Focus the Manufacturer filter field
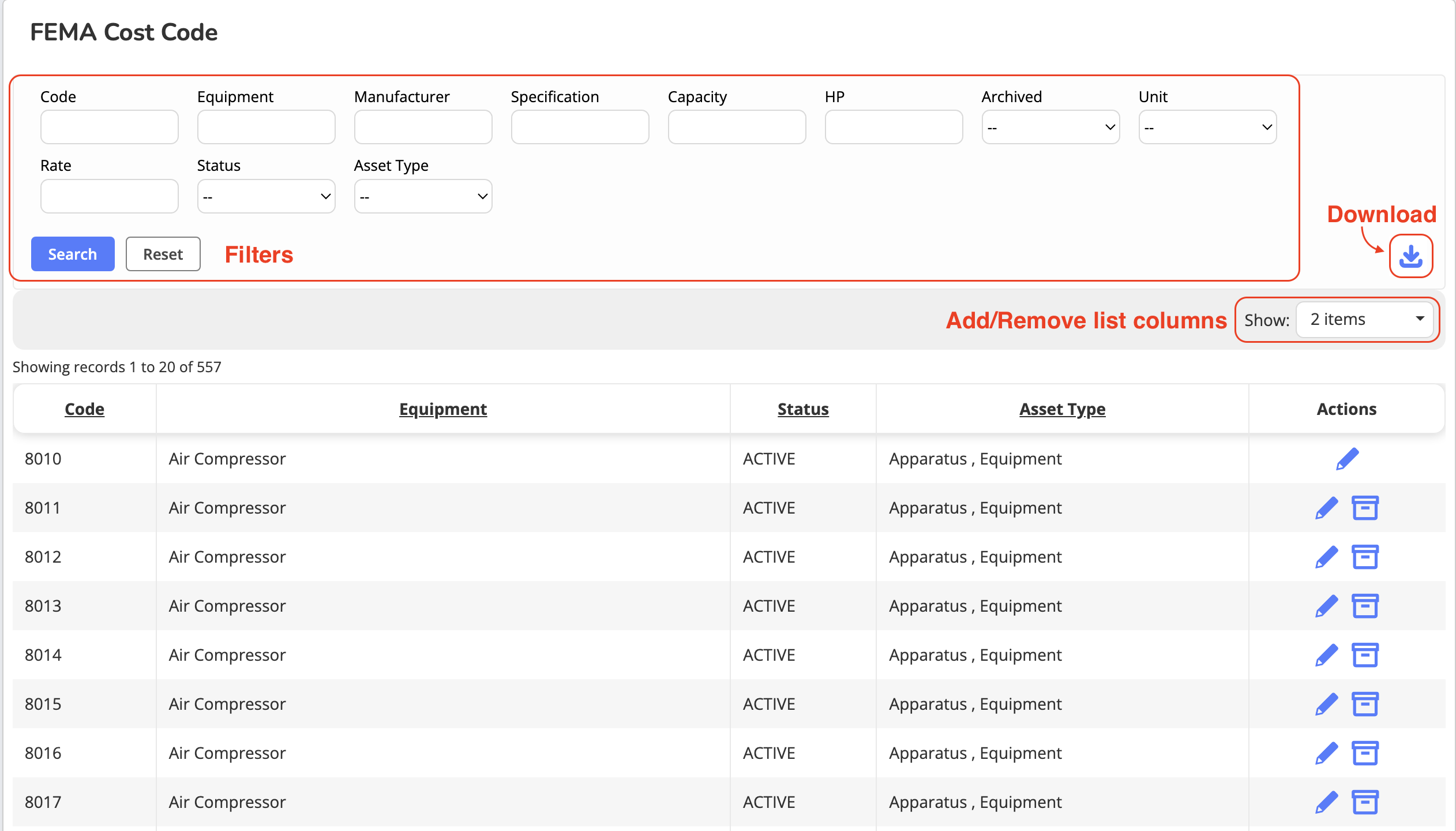Screen dimensions: 1456x831 (x=423, y=127)
